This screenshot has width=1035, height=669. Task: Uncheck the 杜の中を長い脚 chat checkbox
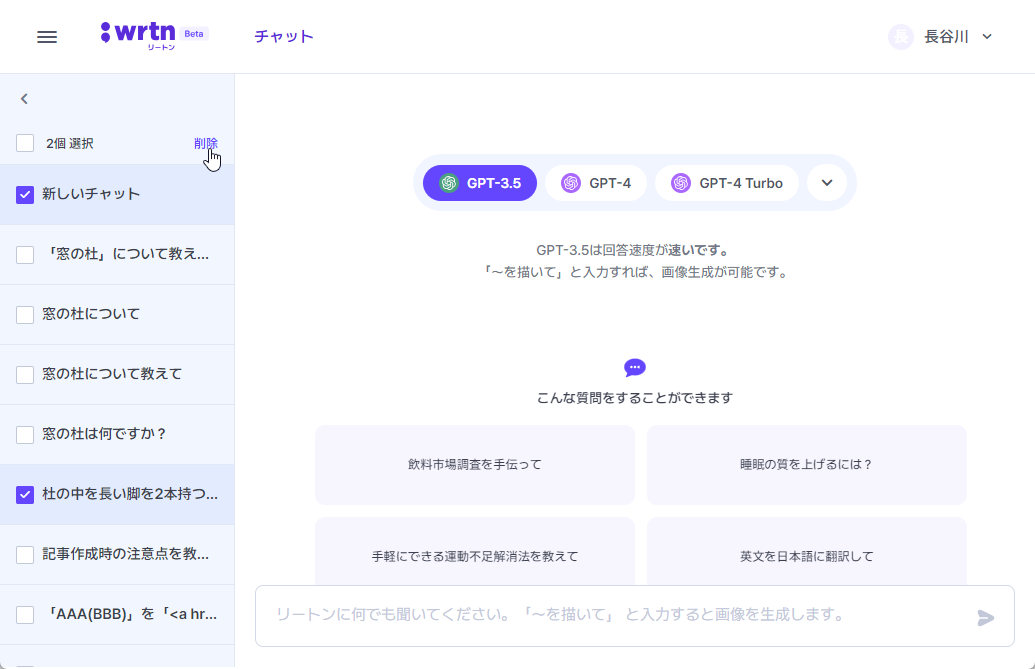pos(25,494)
